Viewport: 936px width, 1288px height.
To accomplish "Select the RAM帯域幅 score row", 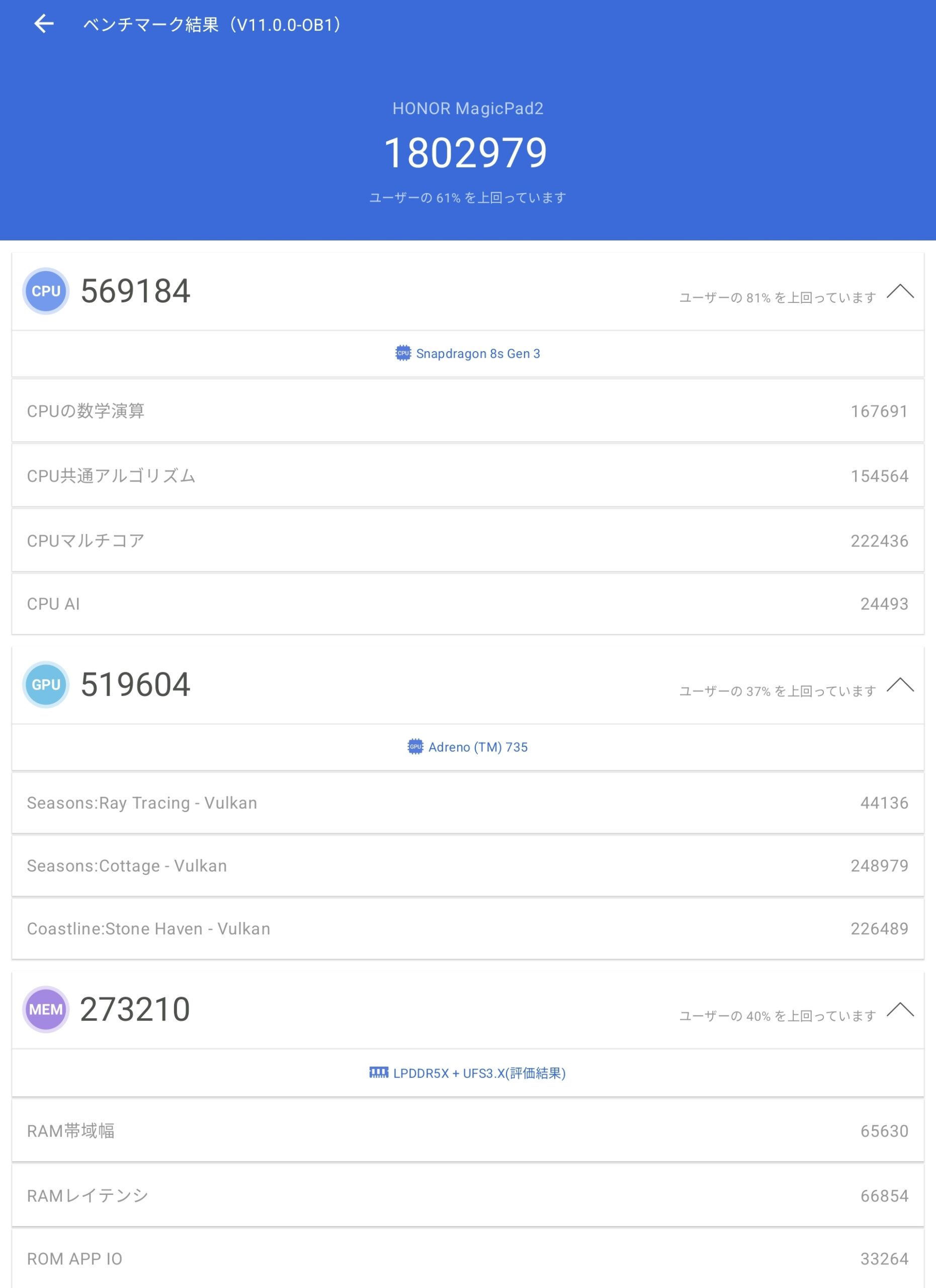I will [x=468, y=1131].
